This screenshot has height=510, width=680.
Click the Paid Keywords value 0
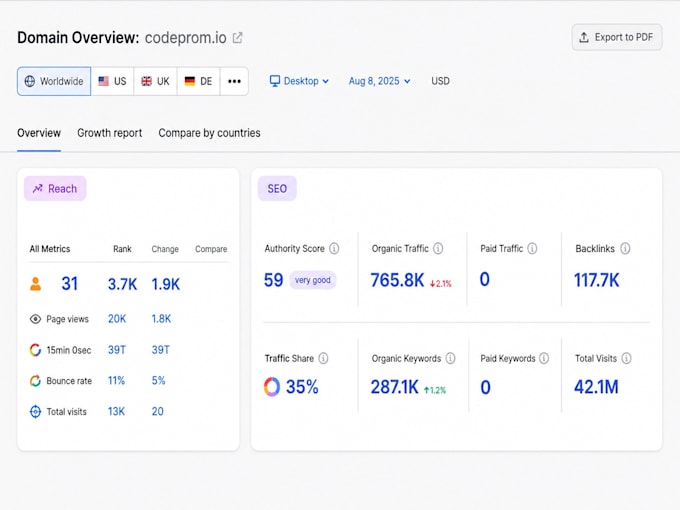pyautogui.click(x=486, y=387)
